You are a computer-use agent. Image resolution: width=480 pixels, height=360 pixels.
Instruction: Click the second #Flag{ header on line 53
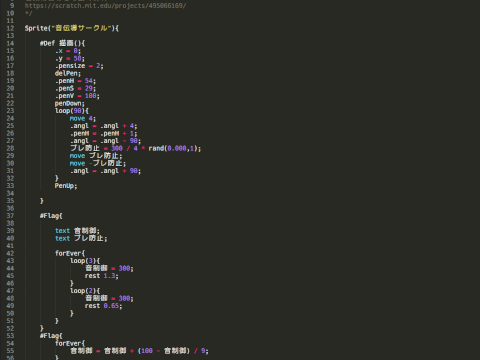[51, 336]
